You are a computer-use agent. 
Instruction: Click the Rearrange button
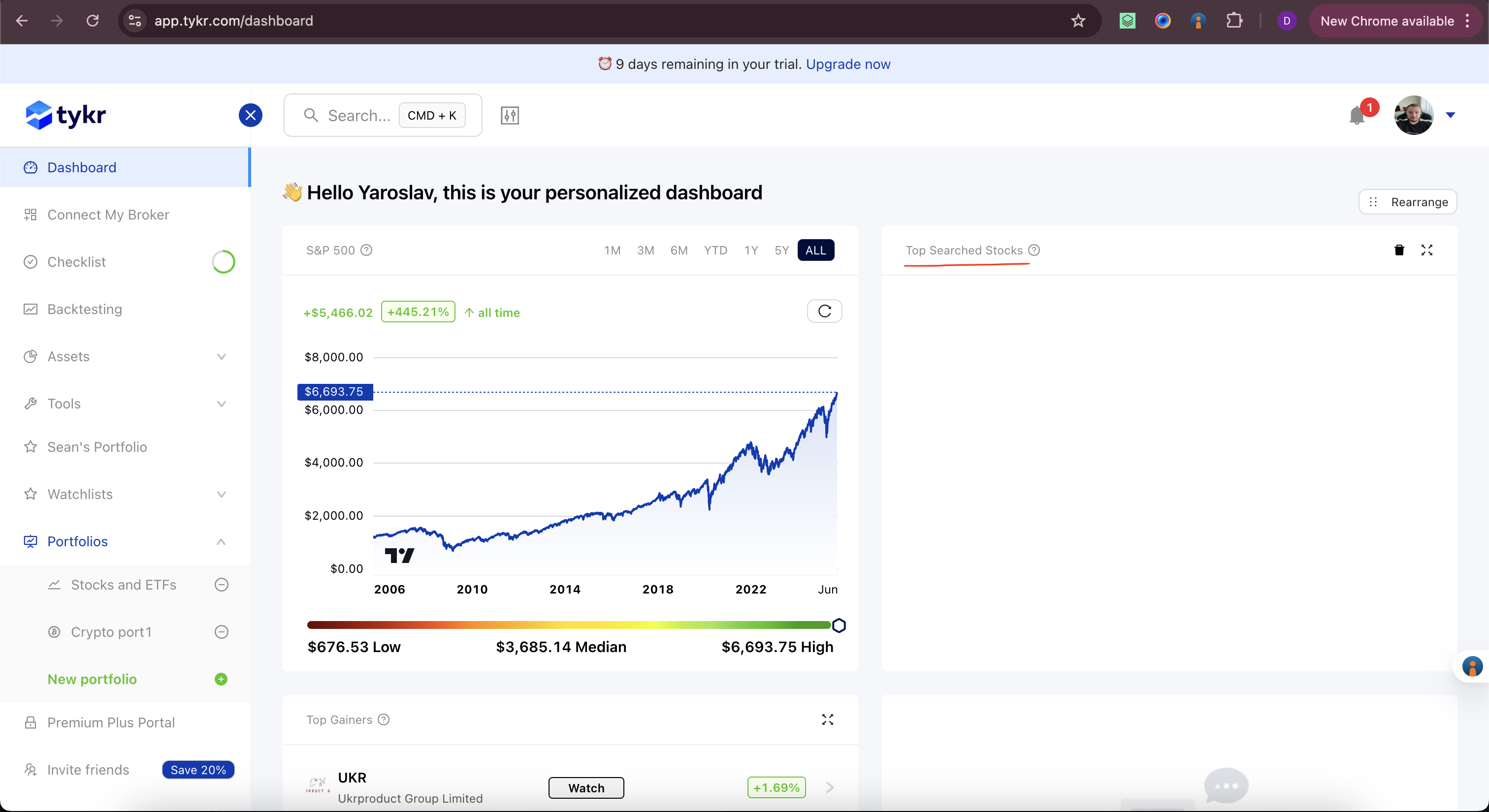[x=1407, y=202]
